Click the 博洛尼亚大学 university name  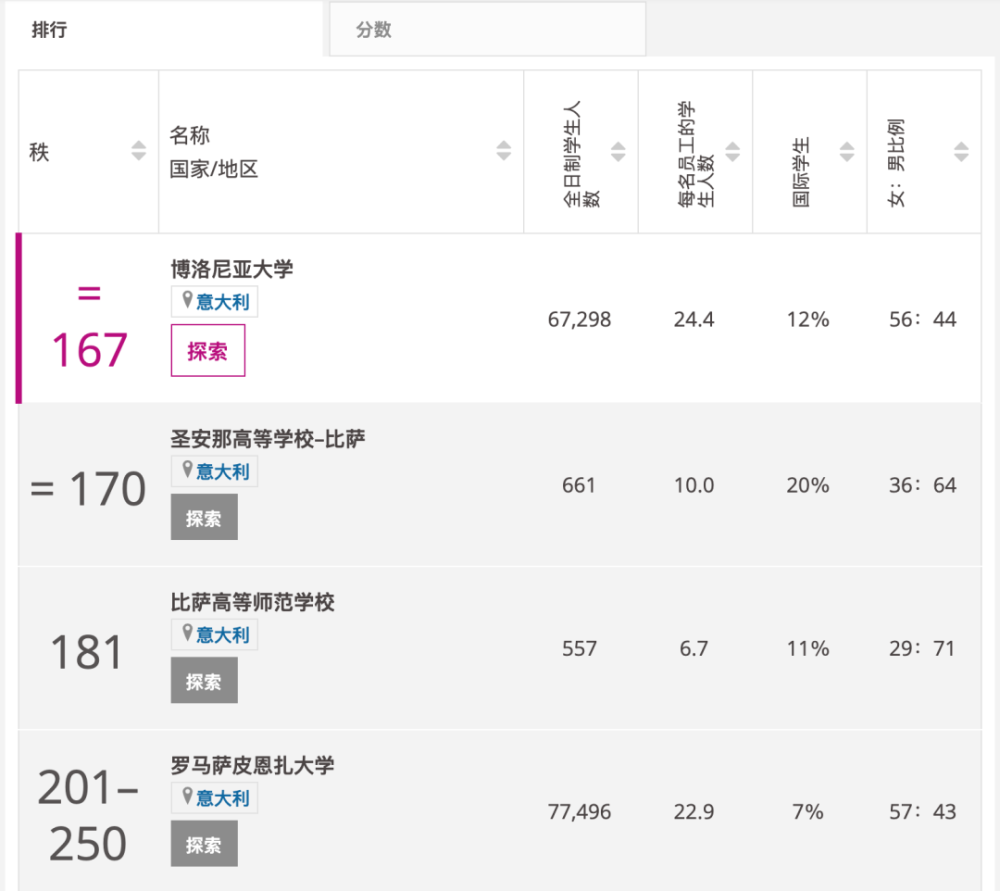click(232, 269)
